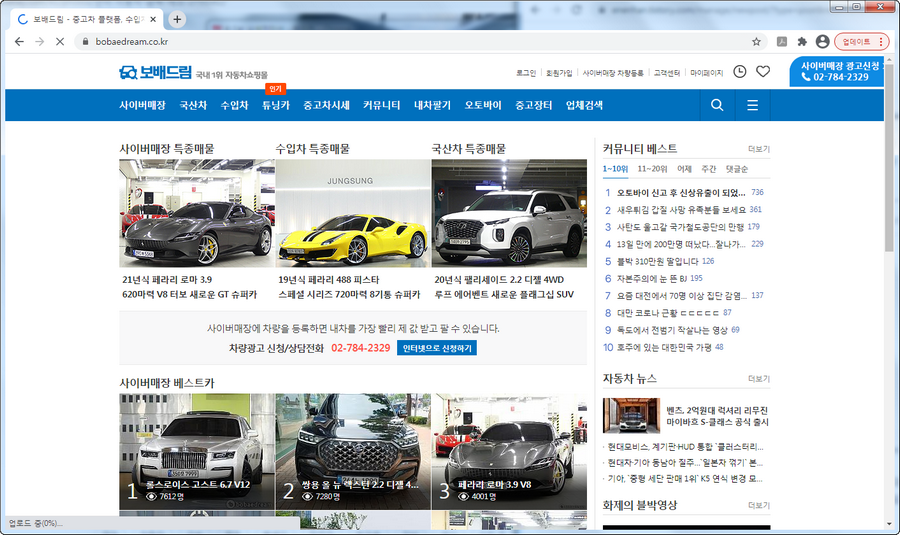The height and width of the screenshot is (535, 900).
Task: Open post 요즘 대전에서 70명 이상 집단 감염
Action: point(681,296)
